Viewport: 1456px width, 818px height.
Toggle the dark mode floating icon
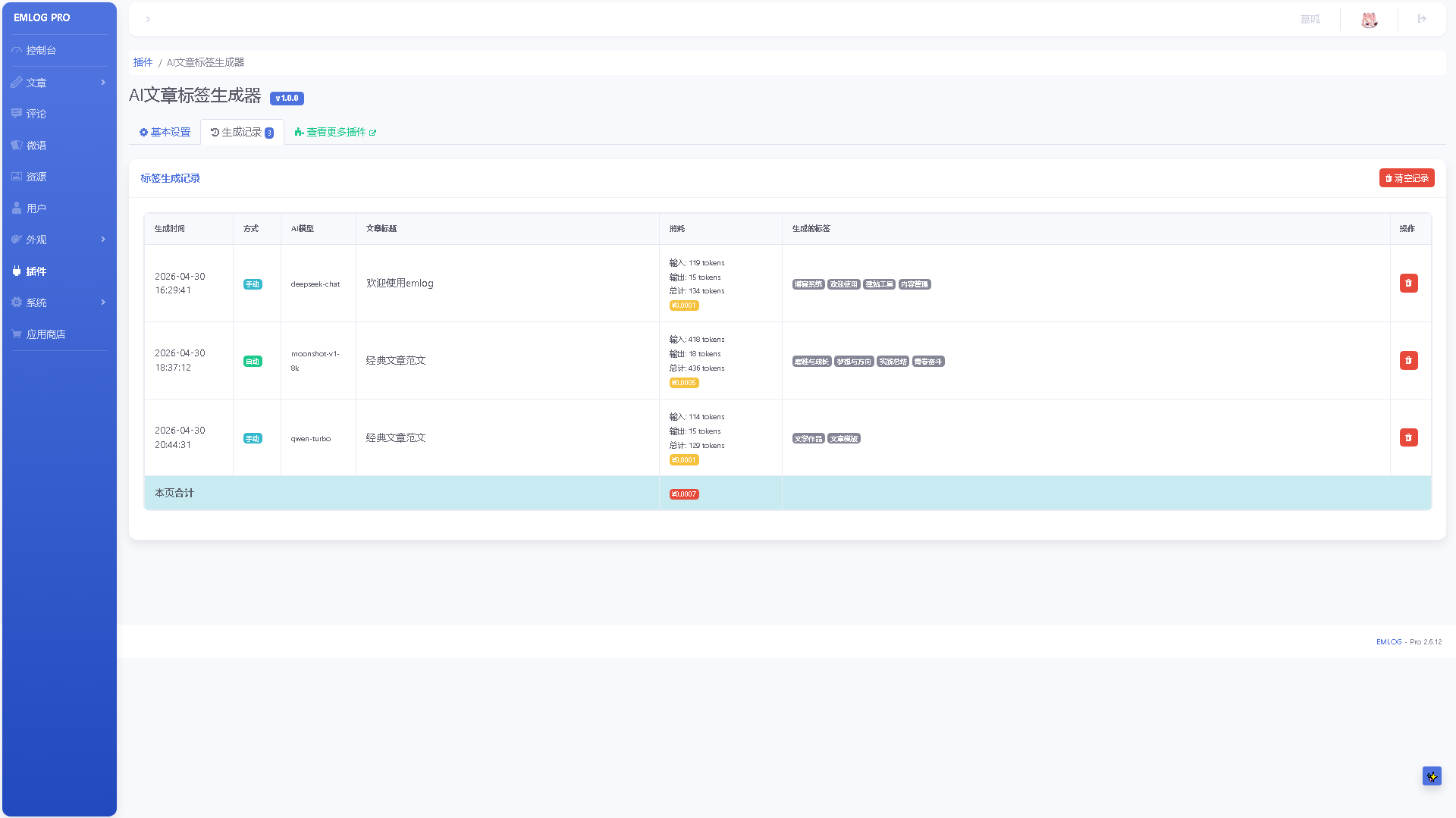[x=1432, y=776]
